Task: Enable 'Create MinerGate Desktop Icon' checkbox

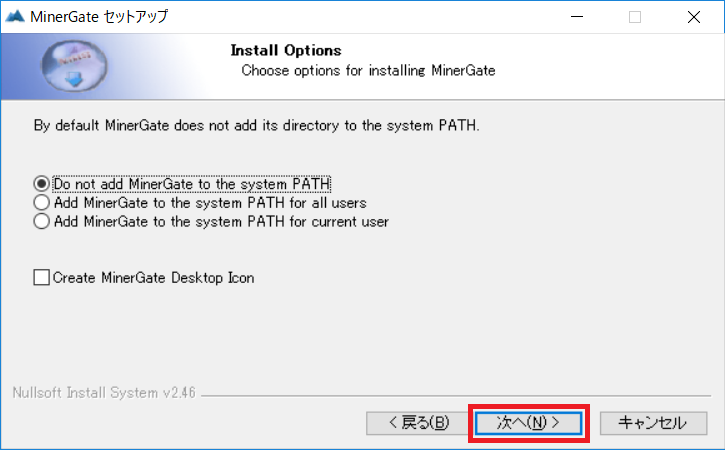Action: point(42,277)
